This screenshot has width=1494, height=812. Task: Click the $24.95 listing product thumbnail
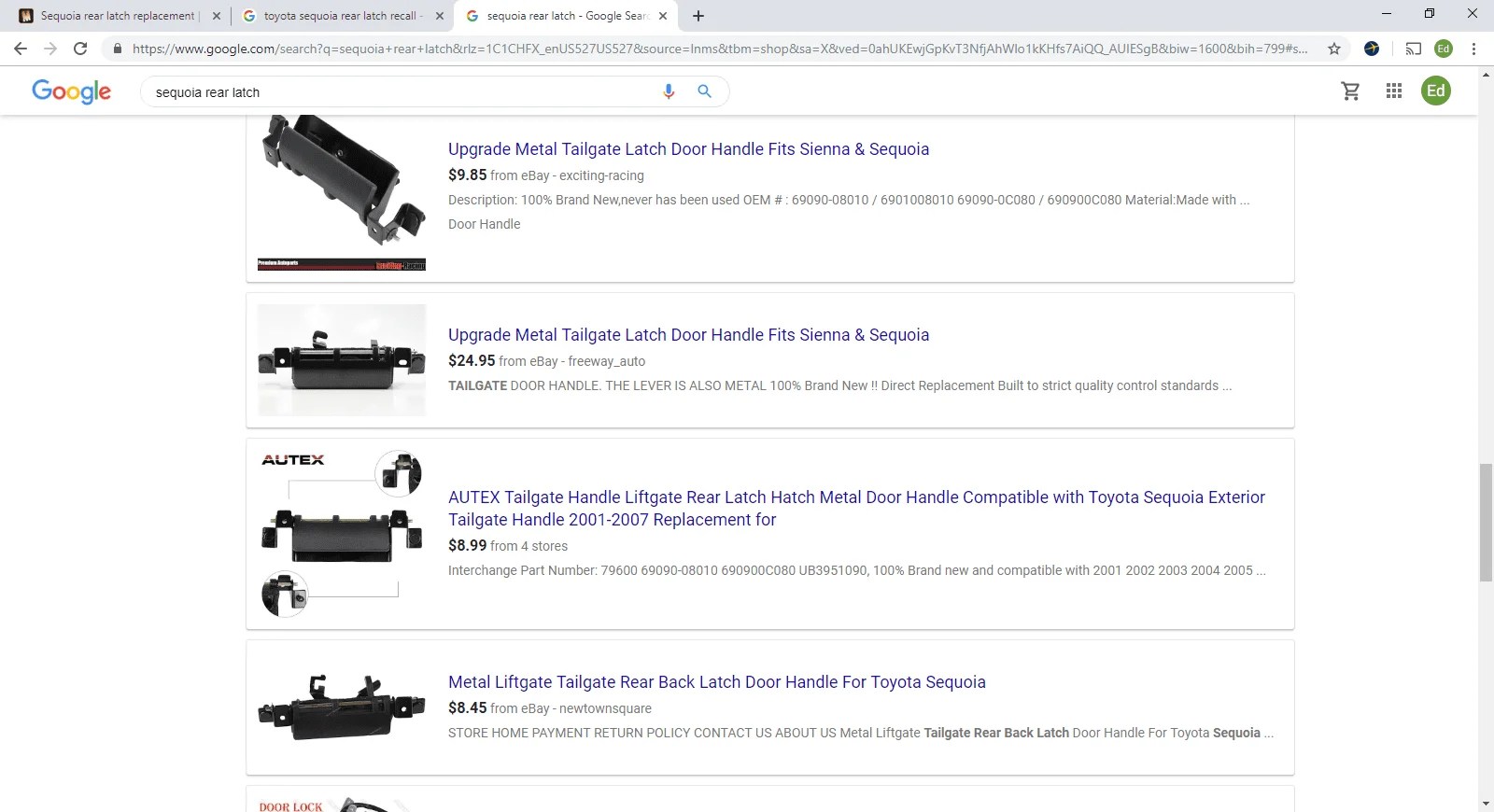coord(342,360)
